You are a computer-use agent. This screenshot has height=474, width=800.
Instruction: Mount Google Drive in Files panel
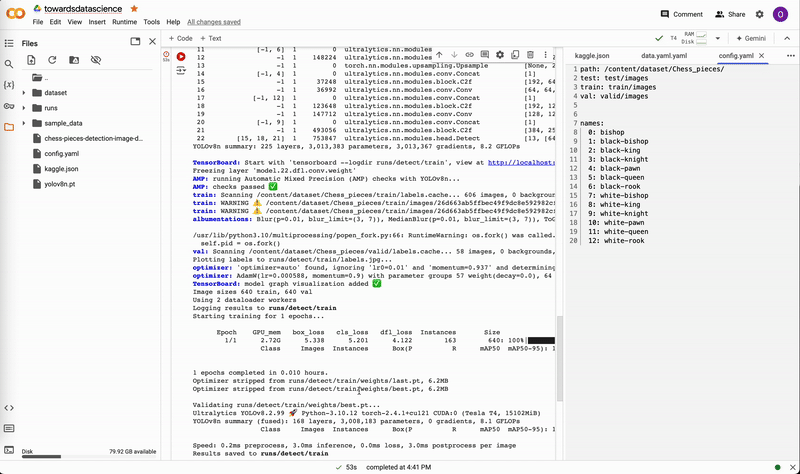tap(74, 60)
